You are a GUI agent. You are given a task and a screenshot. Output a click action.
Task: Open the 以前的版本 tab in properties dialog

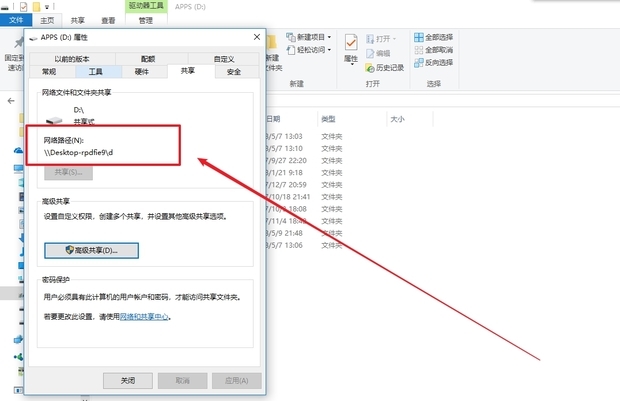(x=72, y=59)
